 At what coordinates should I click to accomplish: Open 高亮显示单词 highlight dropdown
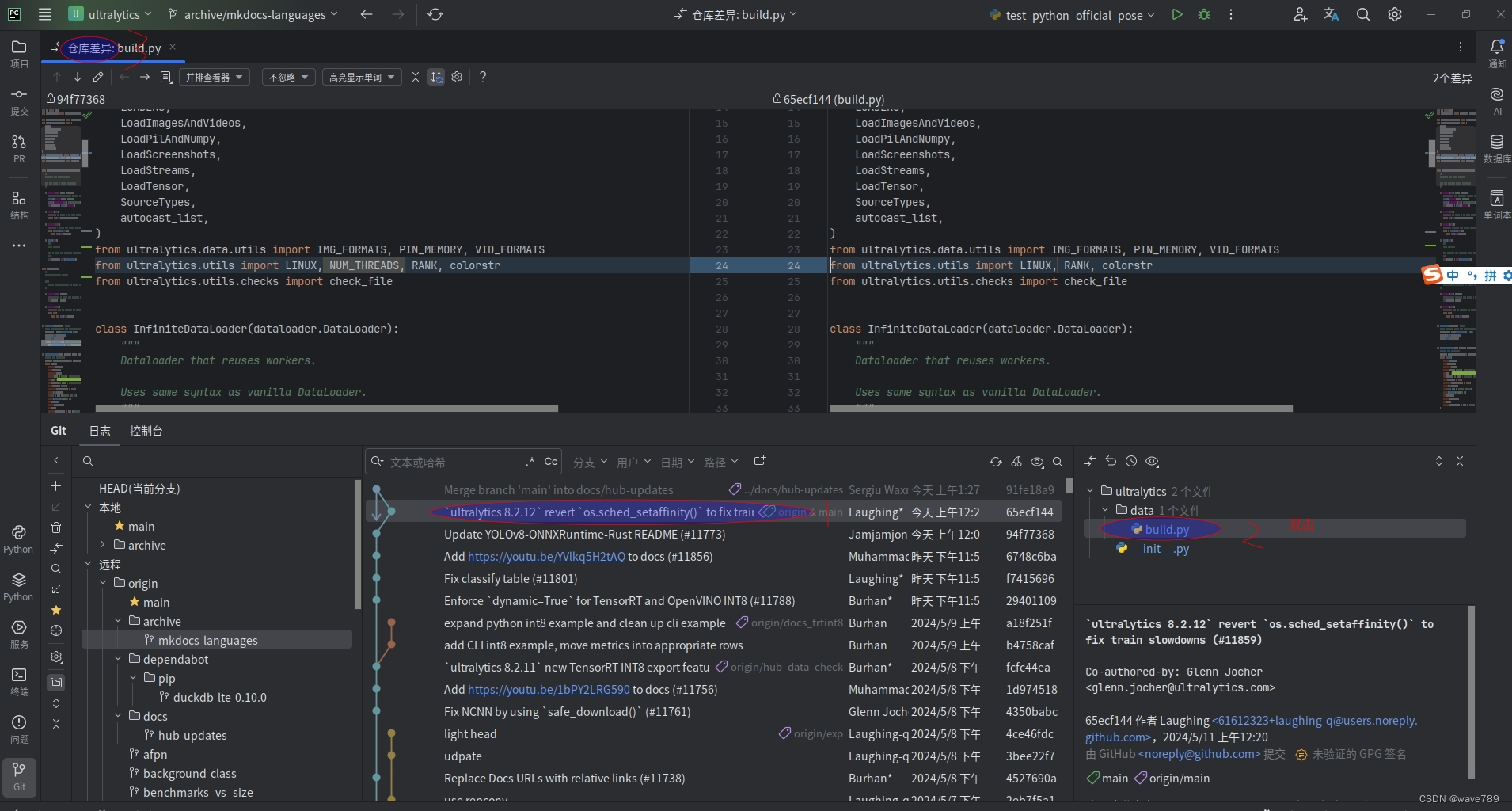362,77
